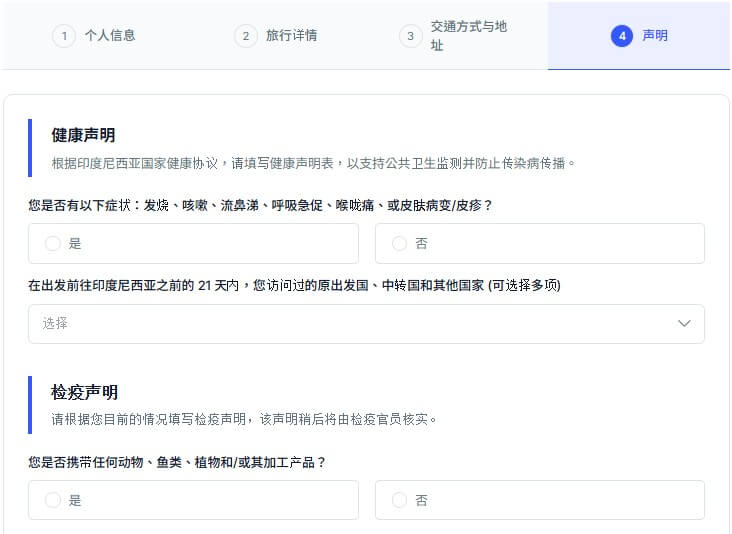Click the 健康声明 section heading
The width and height of the screenshot is (732, 534).
click(x=84, y=135)
